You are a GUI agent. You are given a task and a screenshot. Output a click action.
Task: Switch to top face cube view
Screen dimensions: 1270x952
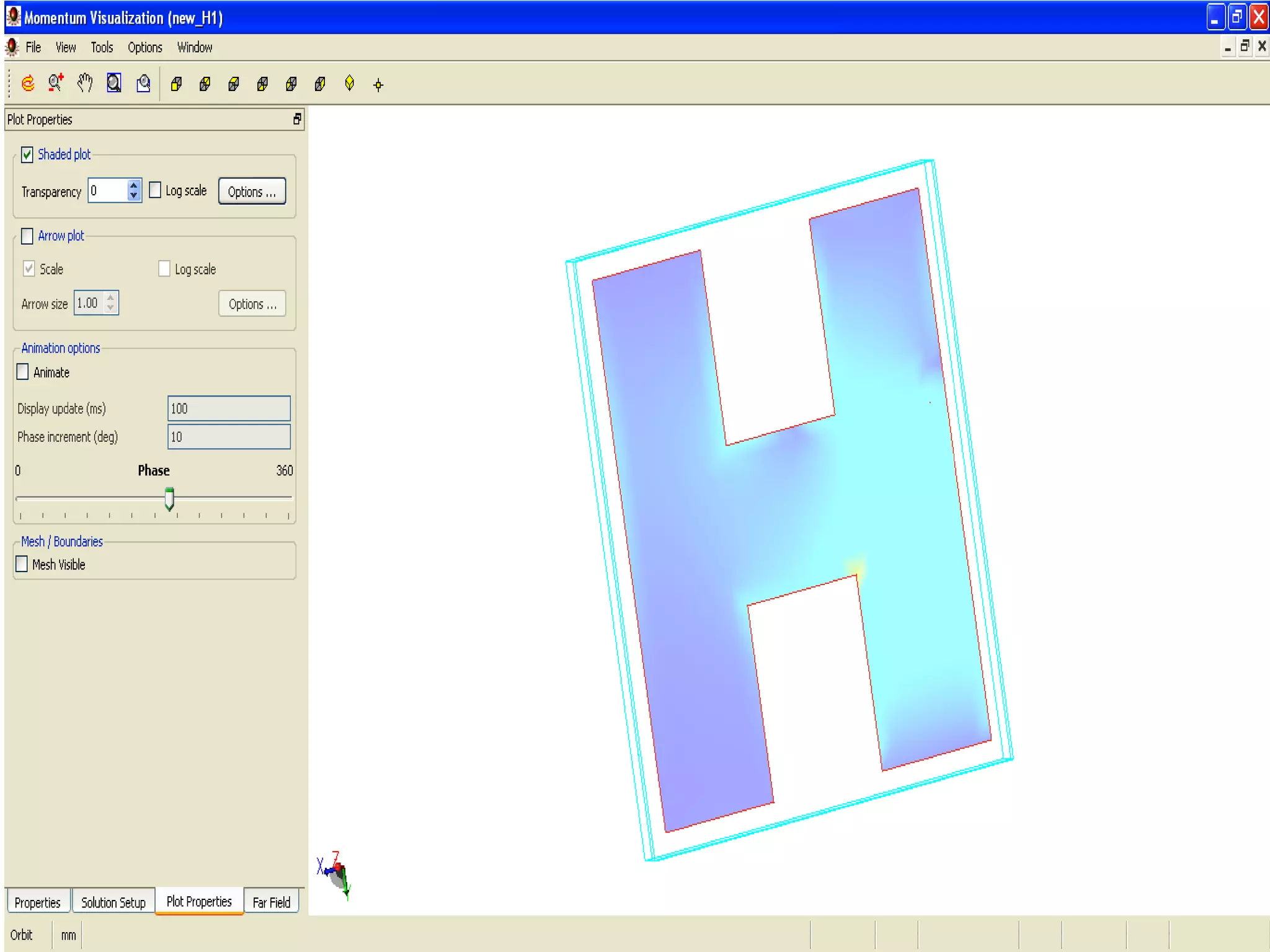tap(234, 84)
